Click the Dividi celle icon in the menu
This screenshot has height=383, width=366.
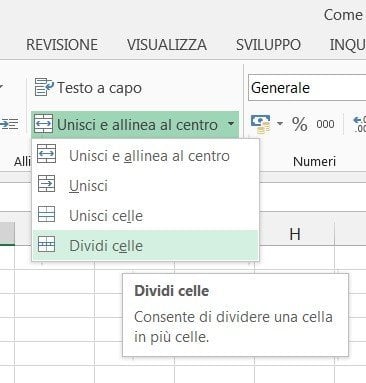[x=47, y=244]
